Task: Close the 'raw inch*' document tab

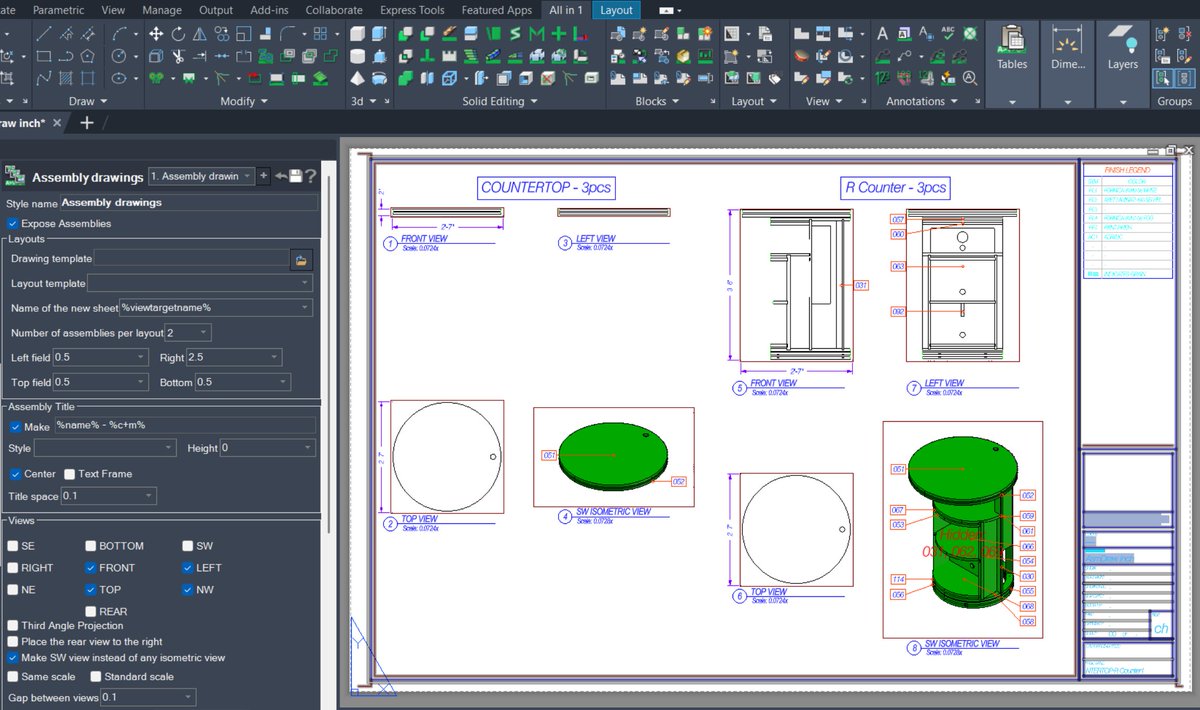Action: click(57, 123)
